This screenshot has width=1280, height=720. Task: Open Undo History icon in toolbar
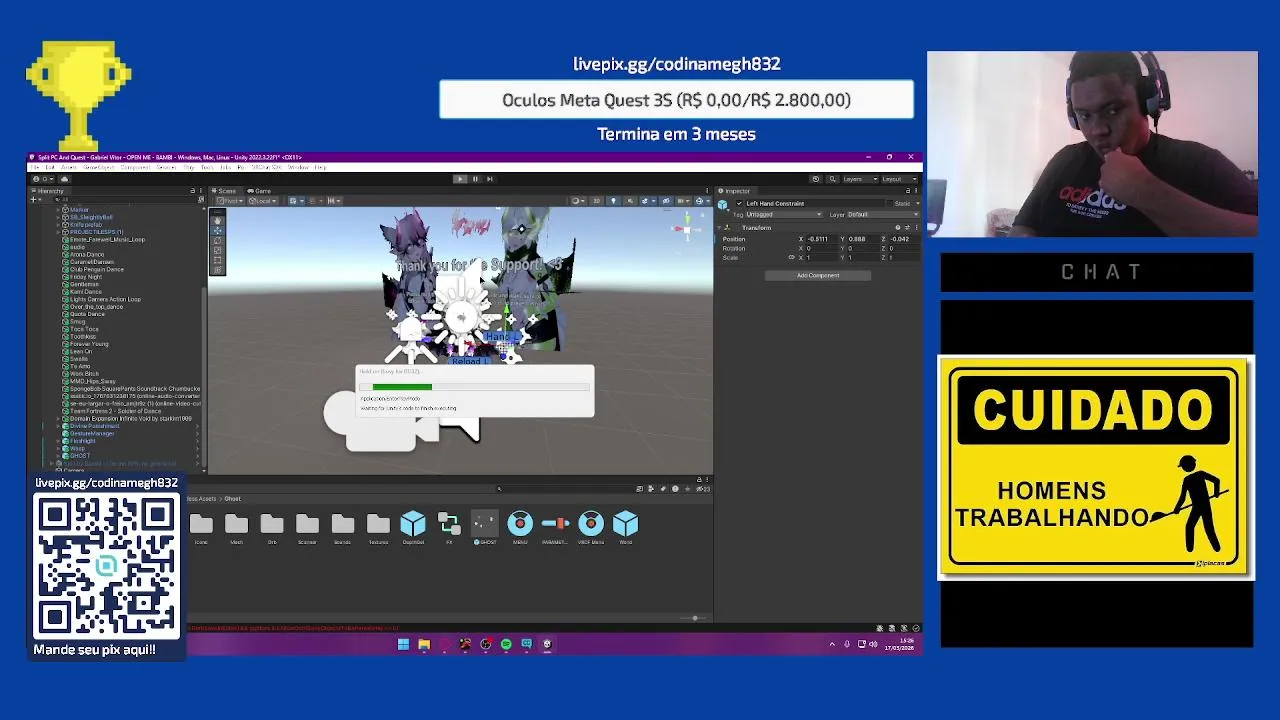tap(816, 179)
